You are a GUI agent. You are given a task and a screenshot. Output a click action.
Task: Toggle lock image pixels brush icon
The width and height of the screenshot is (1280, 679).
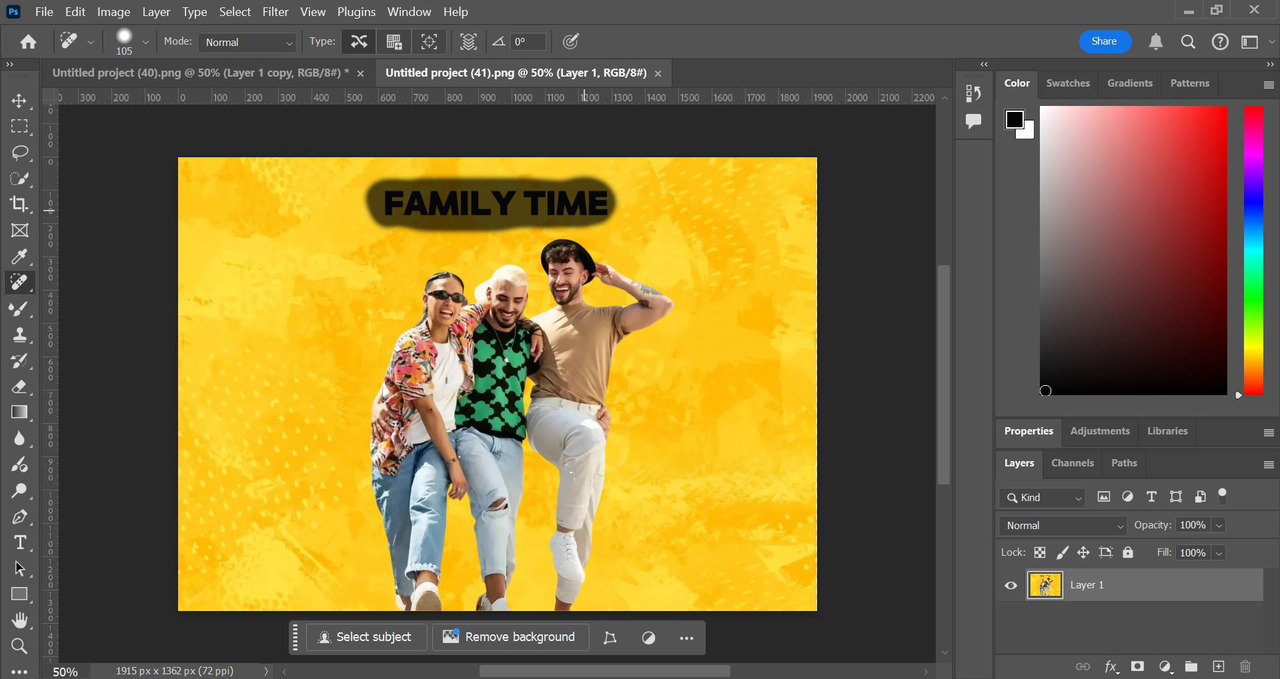pyautogui.click(x=1062, y=552)
